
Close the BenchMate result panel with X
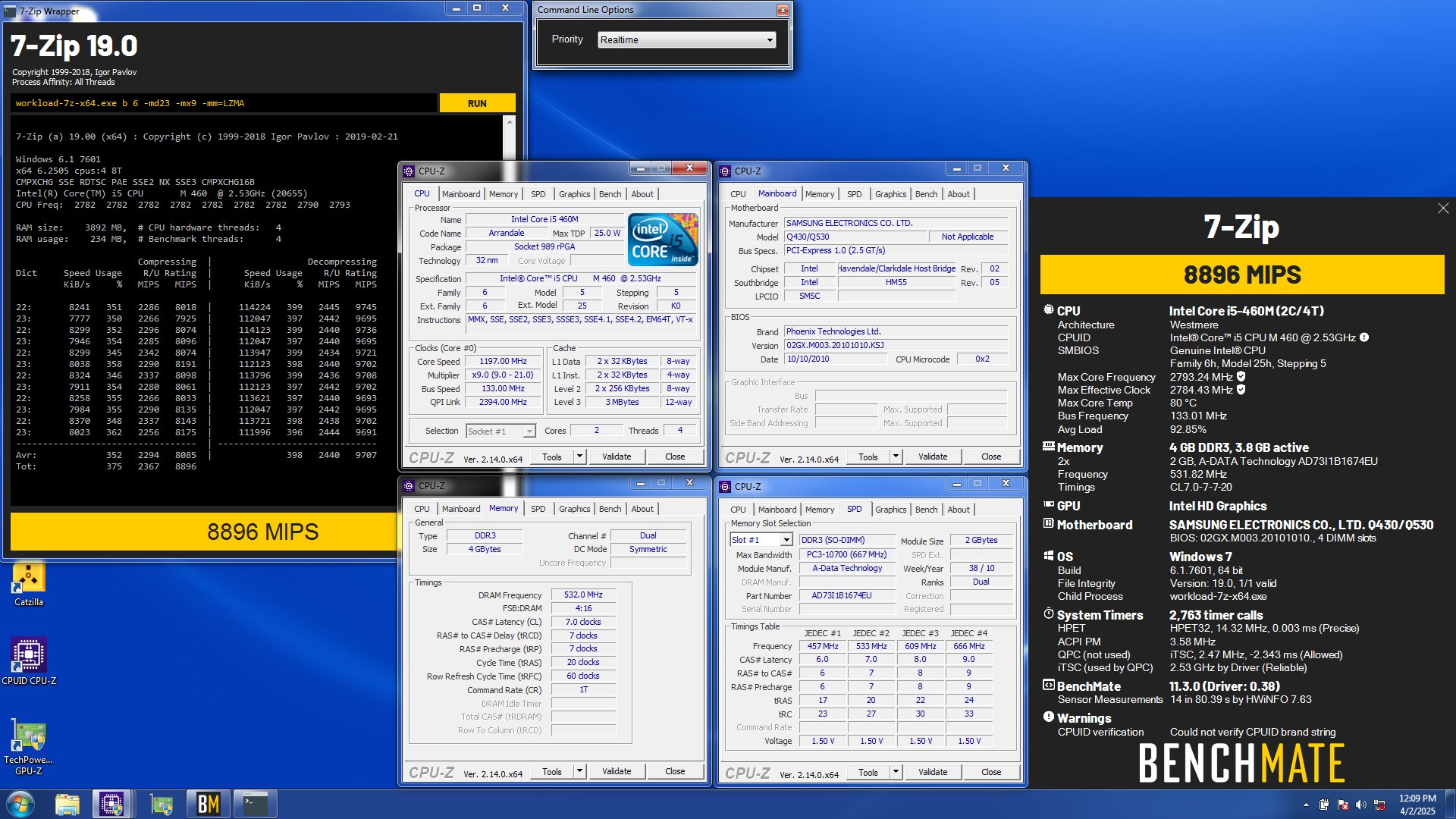click(x=1443, y=208)
